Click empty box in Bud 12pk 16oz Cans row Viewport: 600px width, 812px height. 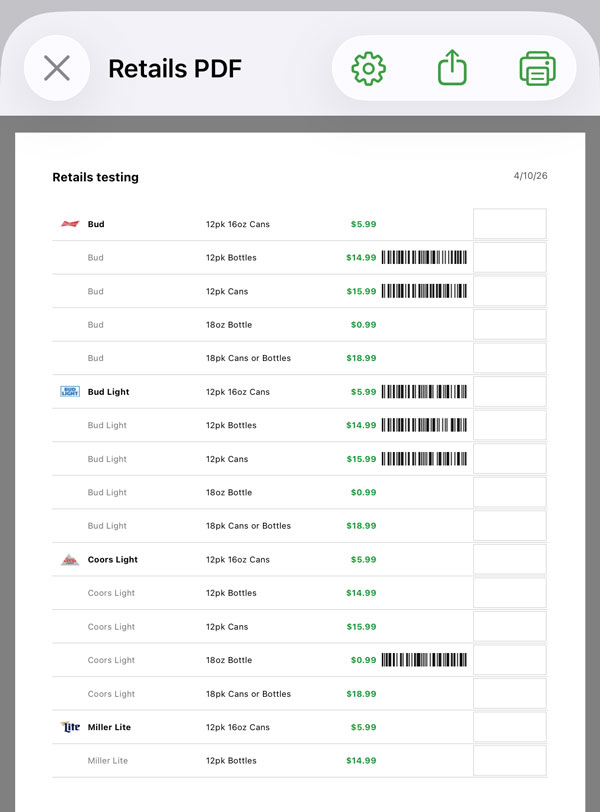(x=510, y=224)
